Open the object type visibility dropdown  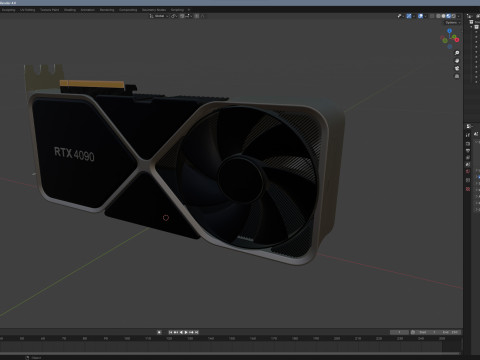(400, 16)
